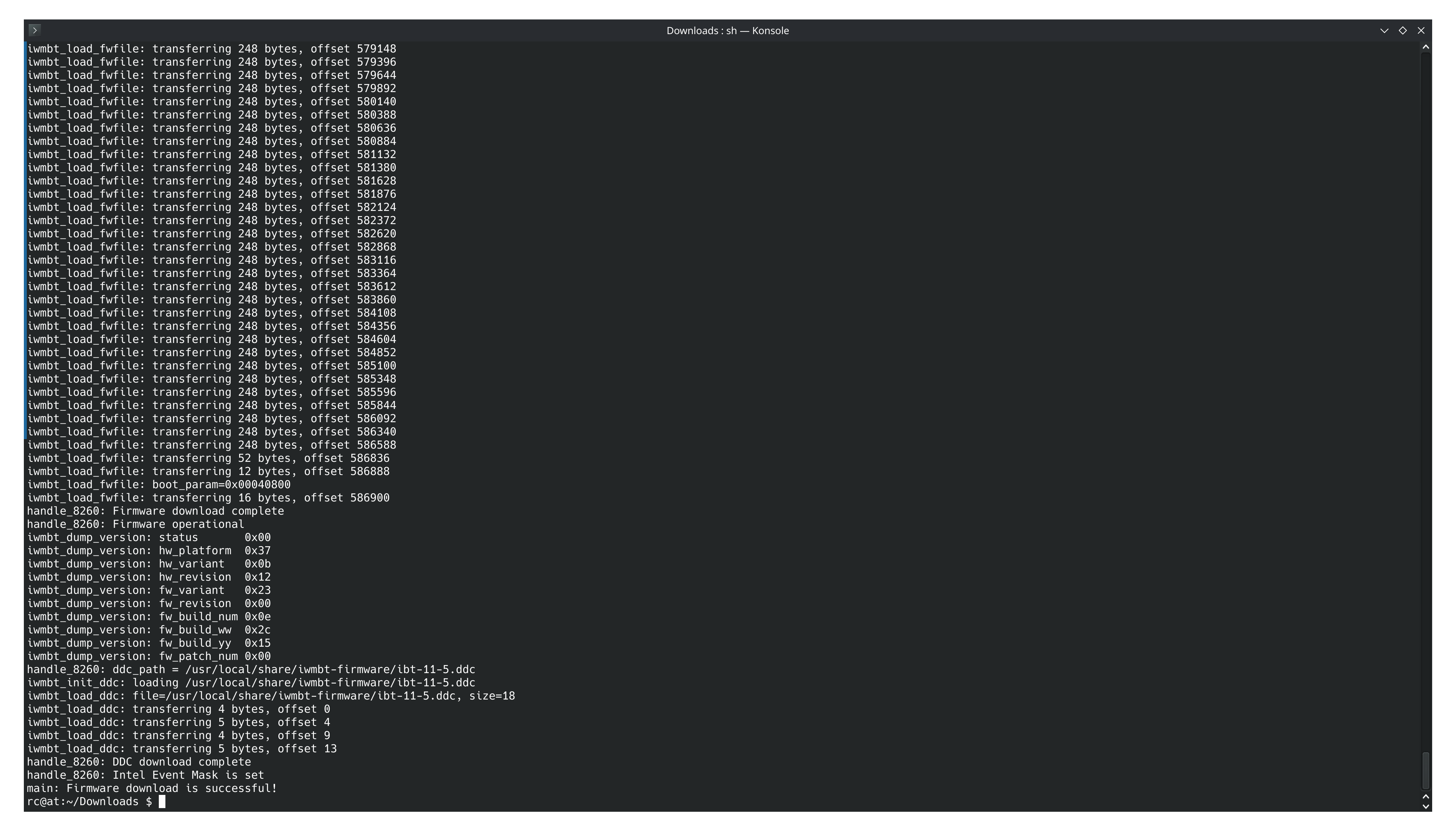Click the boot_param=0x00040800 line
The height and width of the screenshot is (840, 1456).
coord(221,485)
